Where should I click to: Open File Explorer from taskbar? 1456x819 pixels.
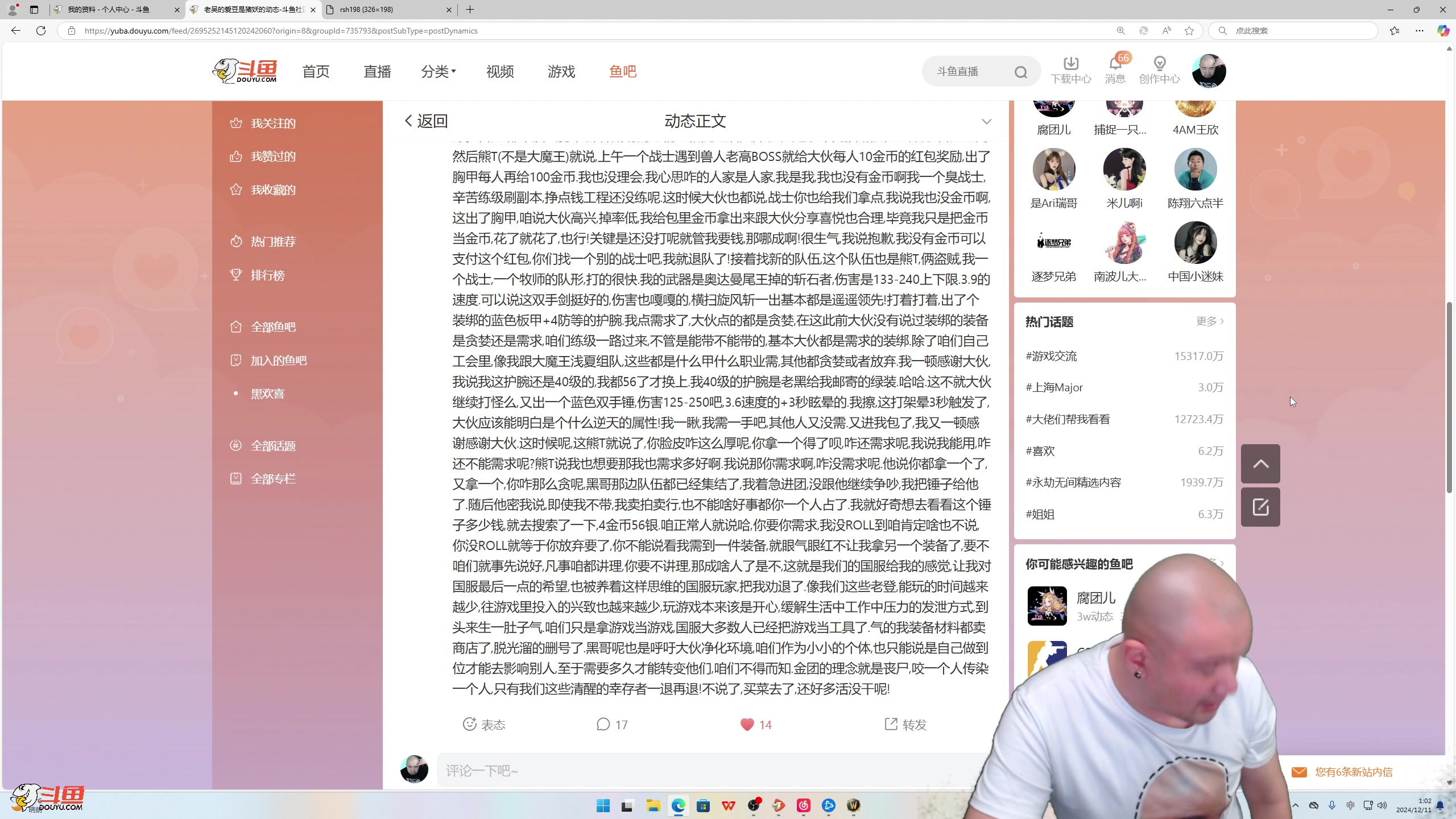653,805
